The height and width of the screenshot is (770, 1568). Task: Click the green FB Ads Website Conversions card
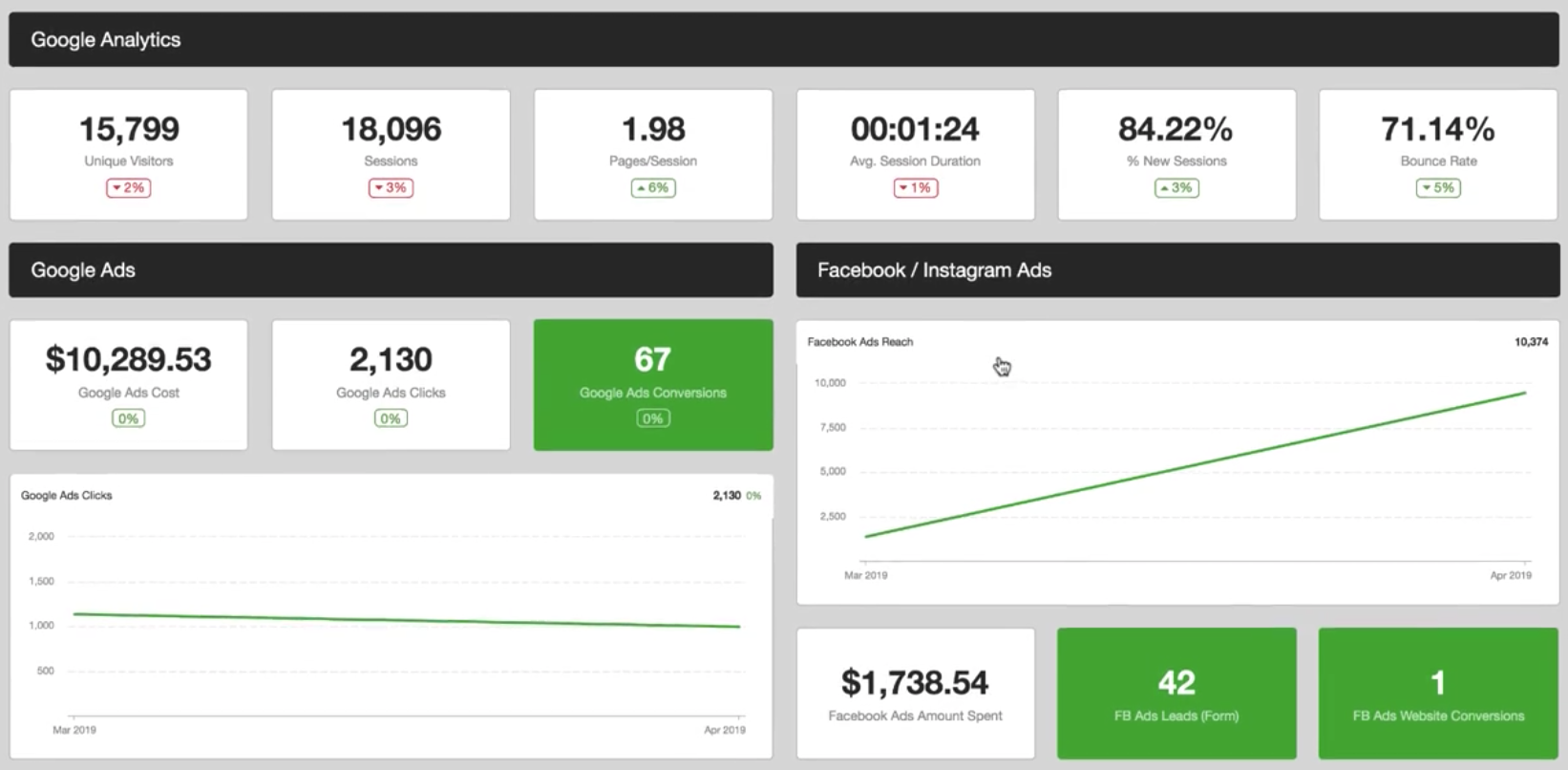[1438, 694]
